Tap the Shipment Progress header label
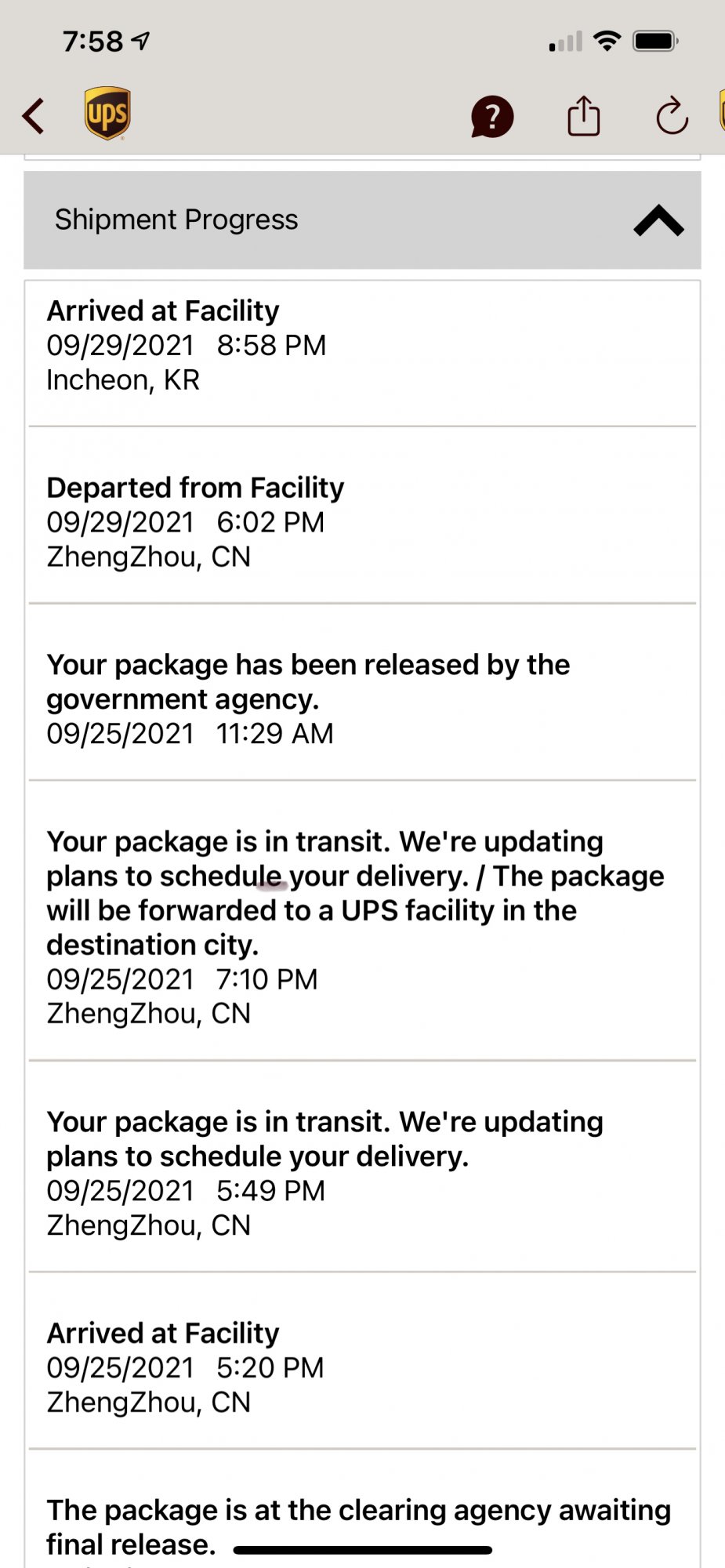The height and width of the screenshot is (1568, 725). pos(176,220)
